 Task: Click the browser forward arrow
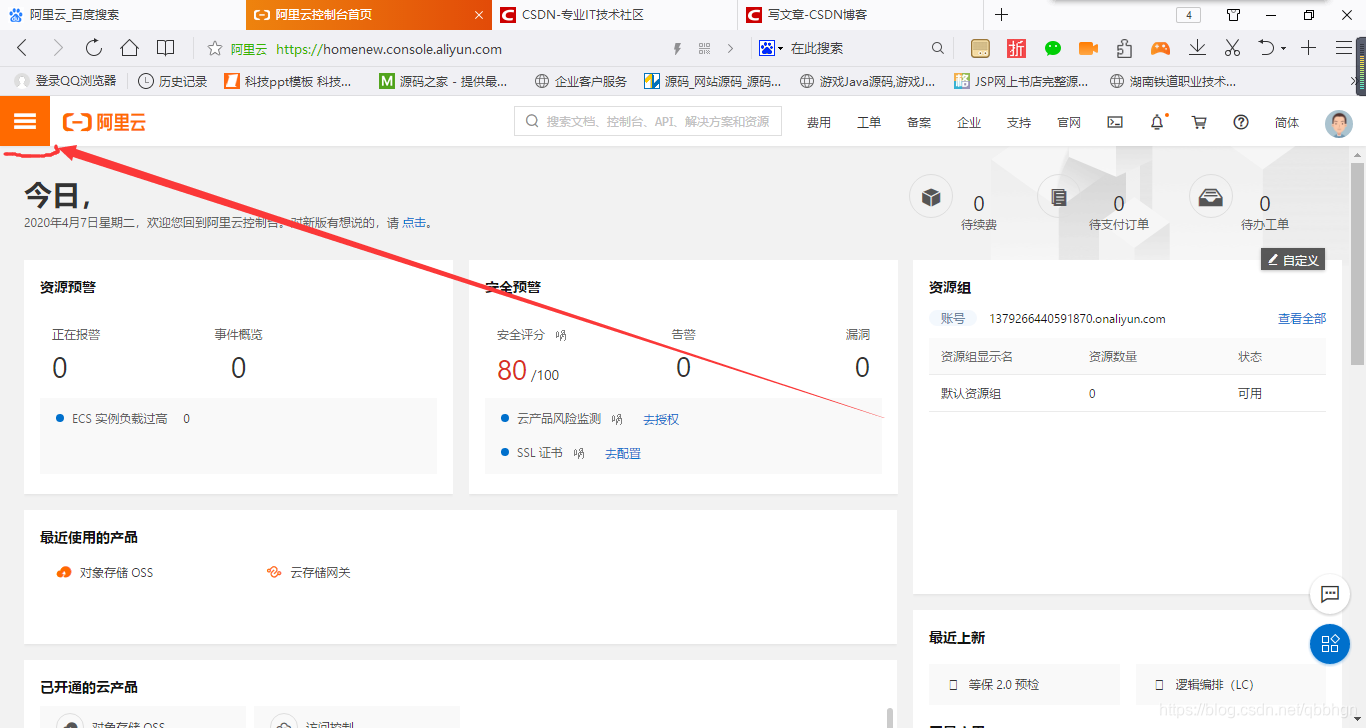57,48
